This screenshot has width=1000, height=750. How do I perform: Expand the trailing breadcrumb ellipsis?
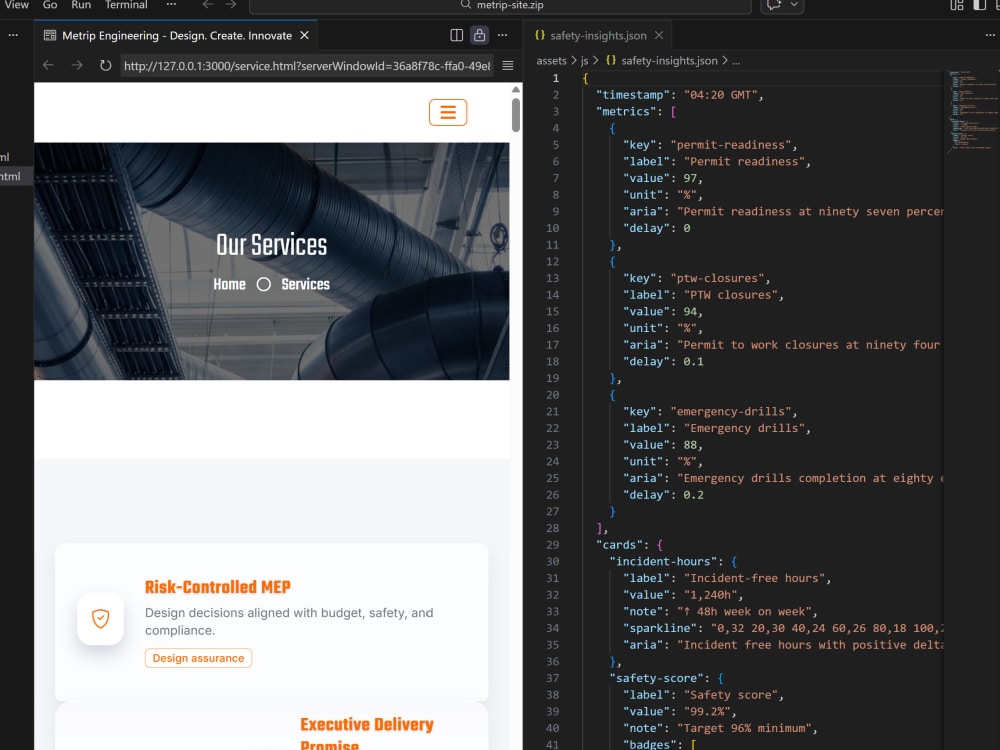coord(736,61)
